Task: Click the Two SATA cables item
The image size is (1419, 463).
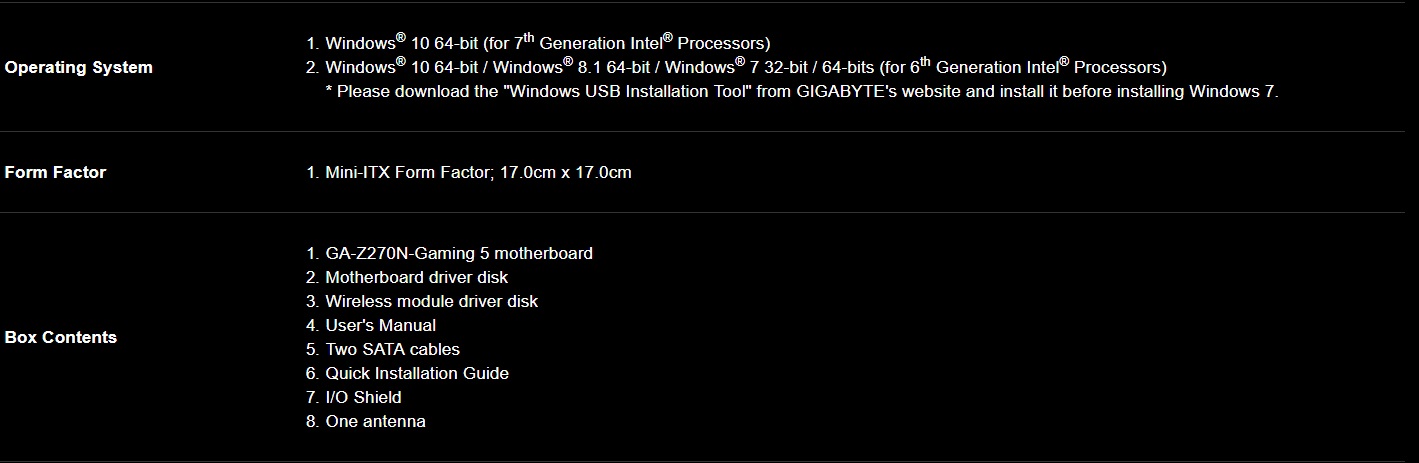Action: coord(392,349)
